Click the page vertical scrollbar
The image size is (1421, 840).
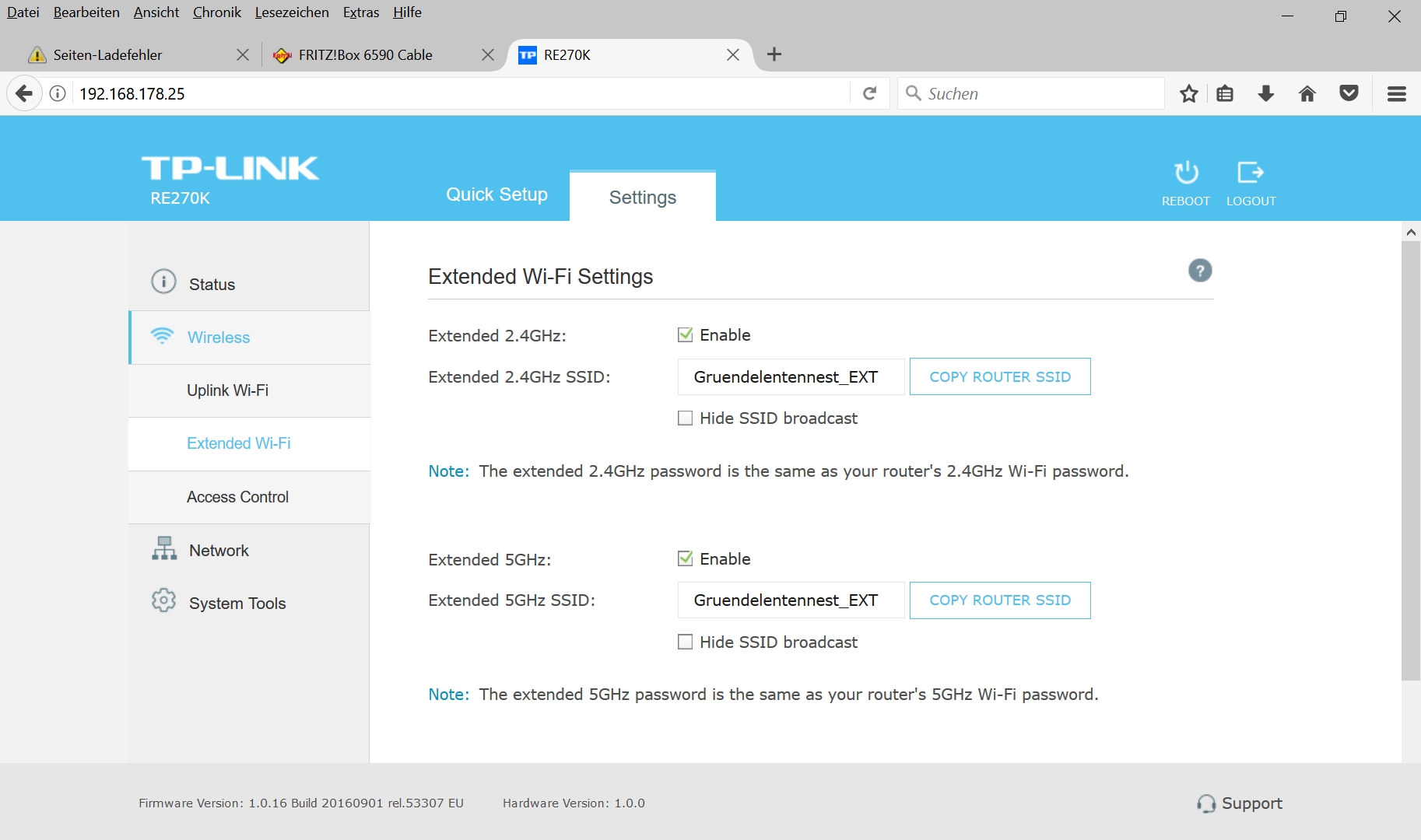click(x=1411, y=460)
